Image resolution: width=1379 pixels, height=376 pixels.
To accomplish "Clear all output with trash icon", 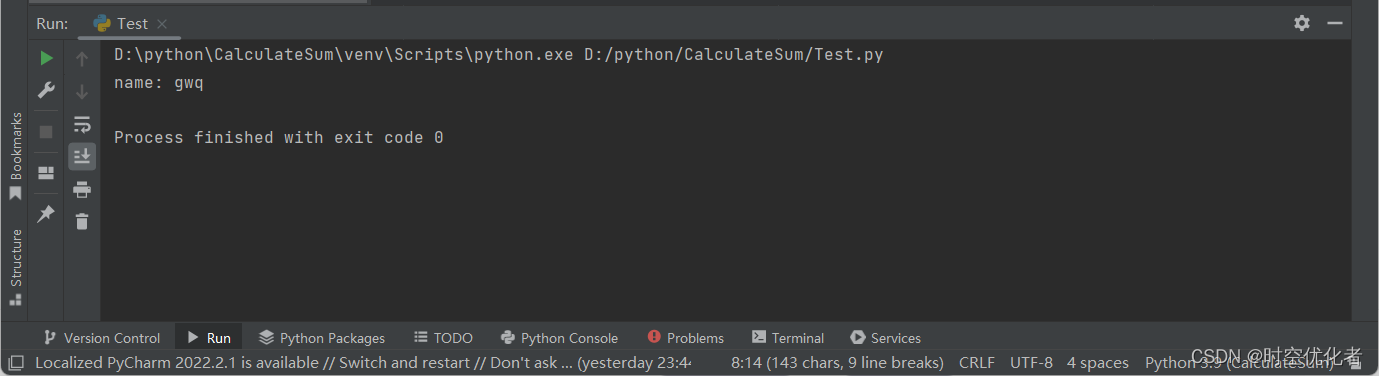I will pyautogui.click(x=82, y=221).
